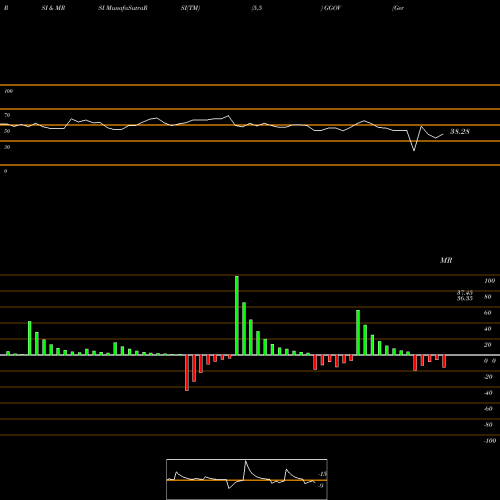This screenshot has width=500, height=500.
Task: Click the MR axis label 20
Action: click(x=488, y=345)
